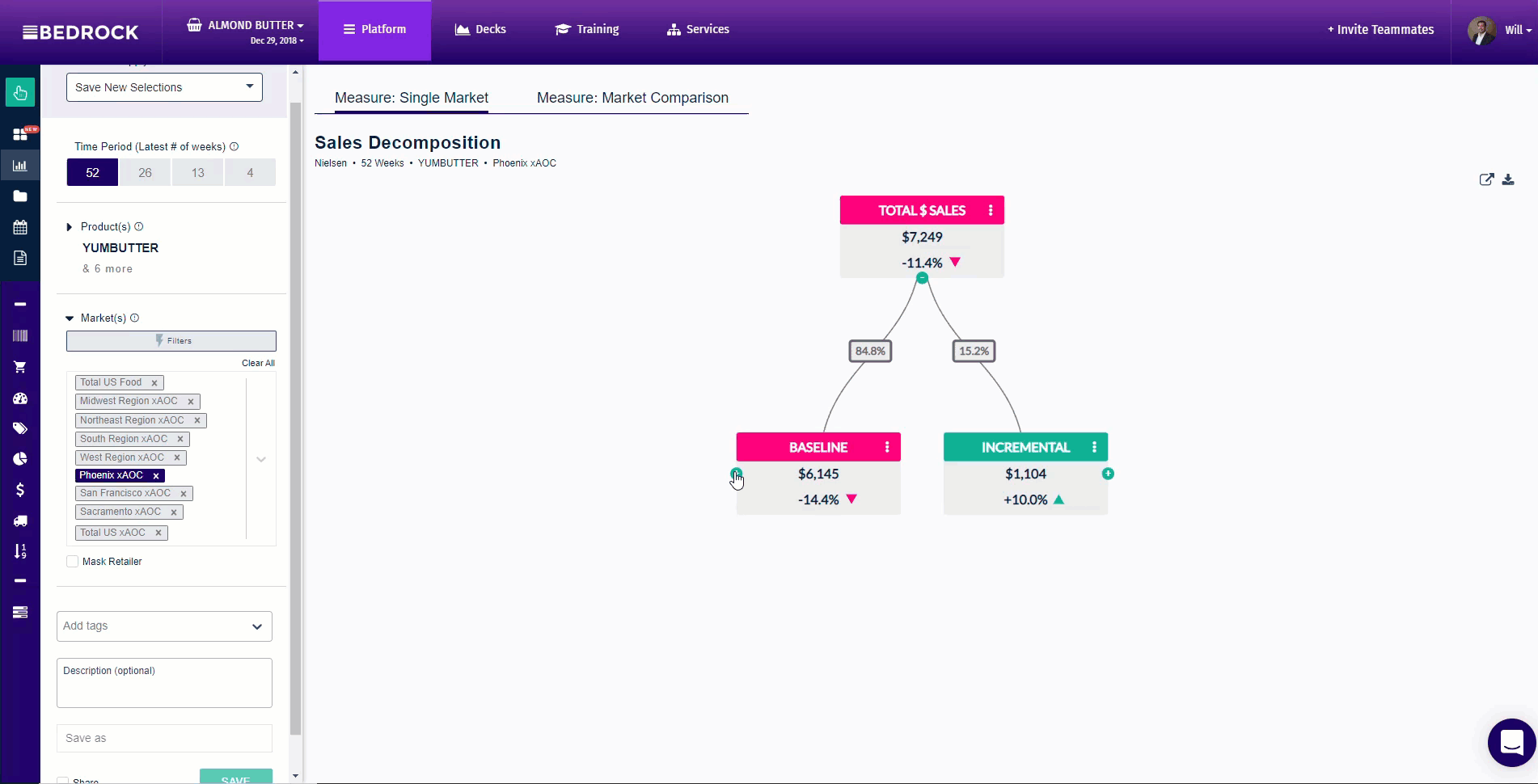Select 26 weeks time period
1538x784 pixels.
click(146, 172)
